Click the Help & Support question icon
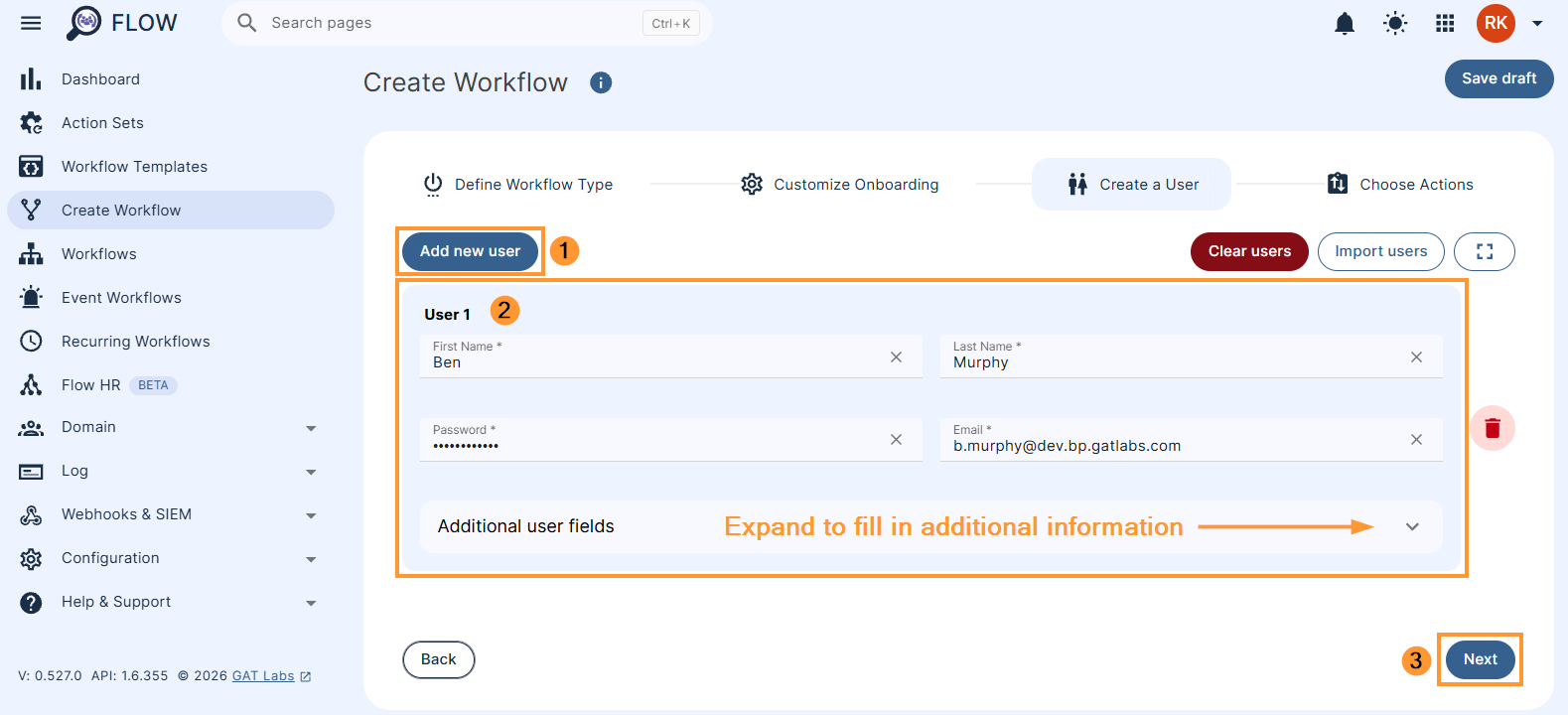Screen dimensions: 1568x715 (x=31, y=603)
